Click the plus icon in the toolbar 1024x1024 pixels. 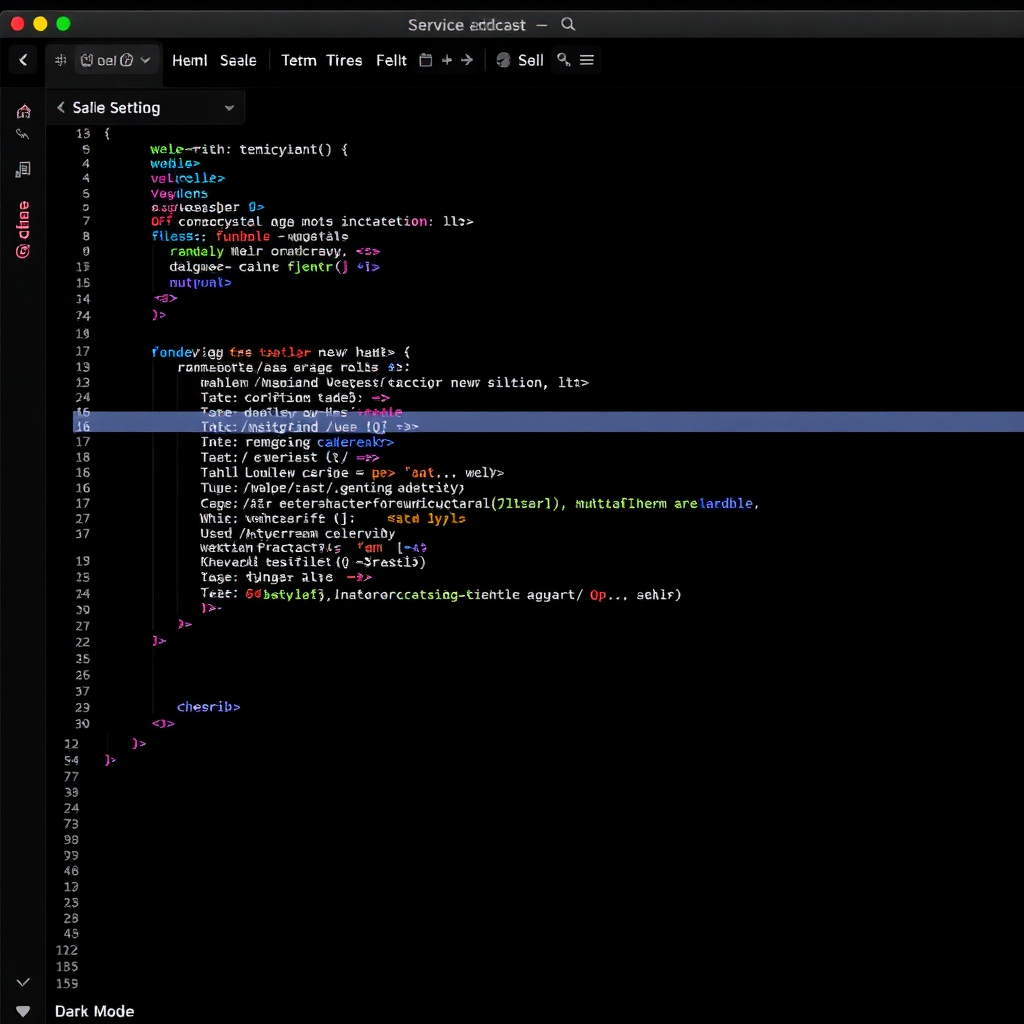(x=446, y=60)
